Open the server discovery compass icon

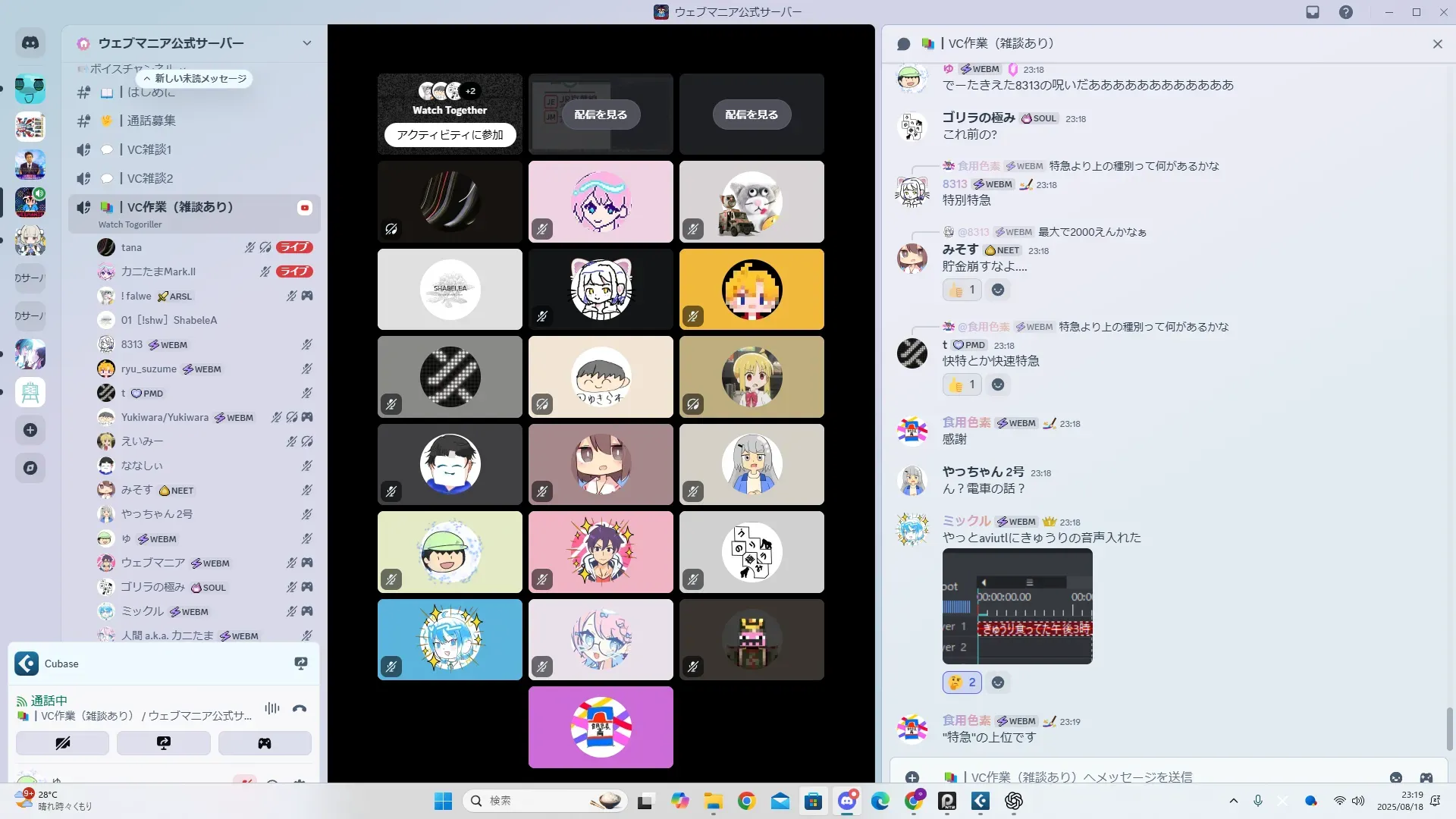[30, 468]
